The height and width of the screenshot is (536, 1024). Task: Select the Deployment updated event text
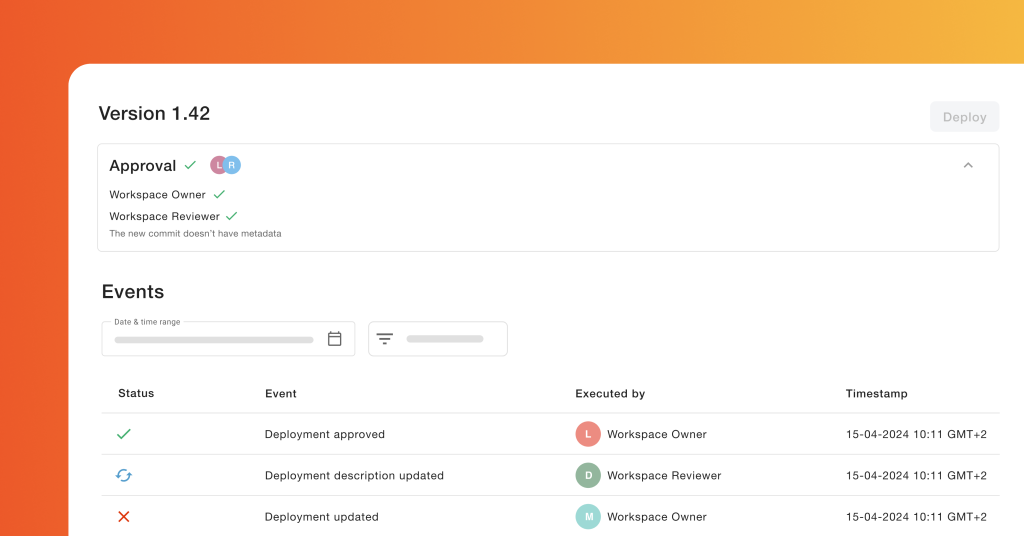click(321, 516)
